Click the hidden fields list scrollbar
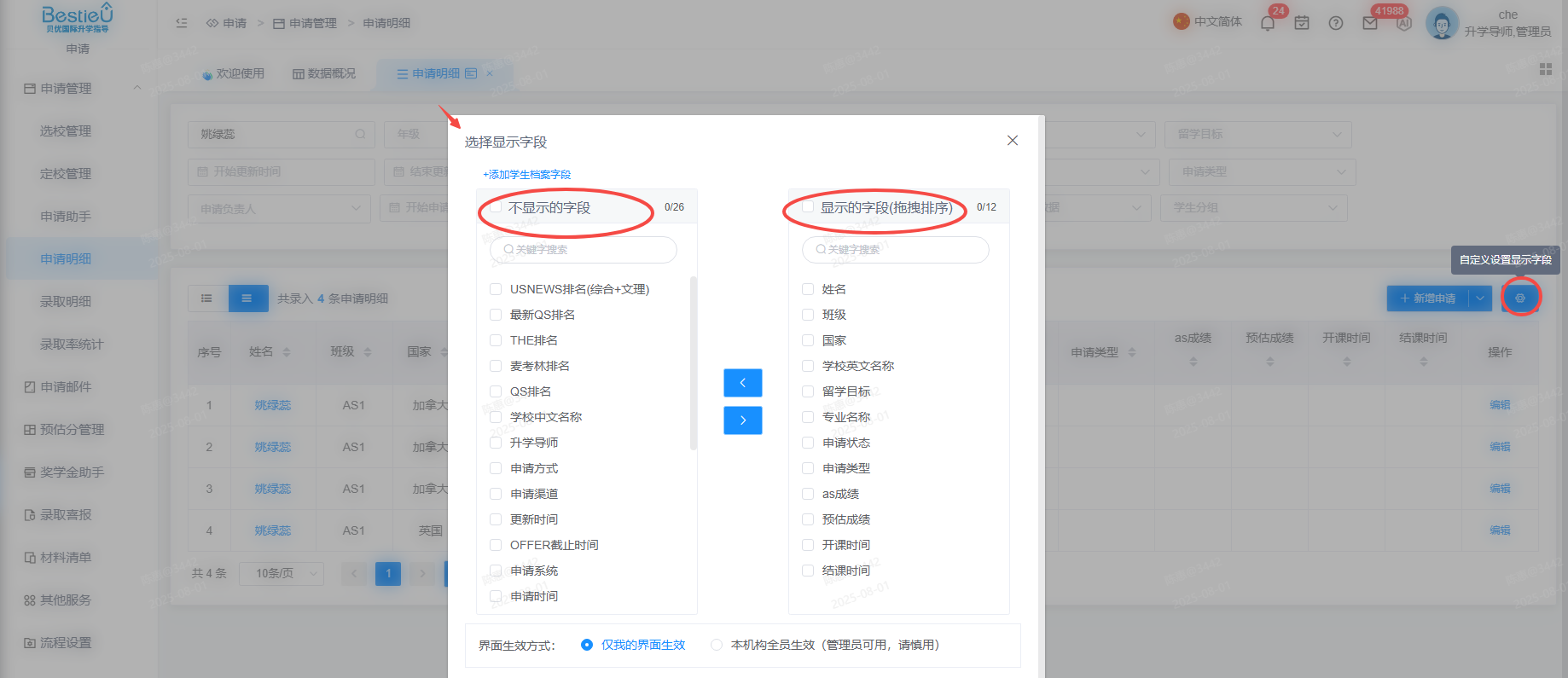 [693, 362]
